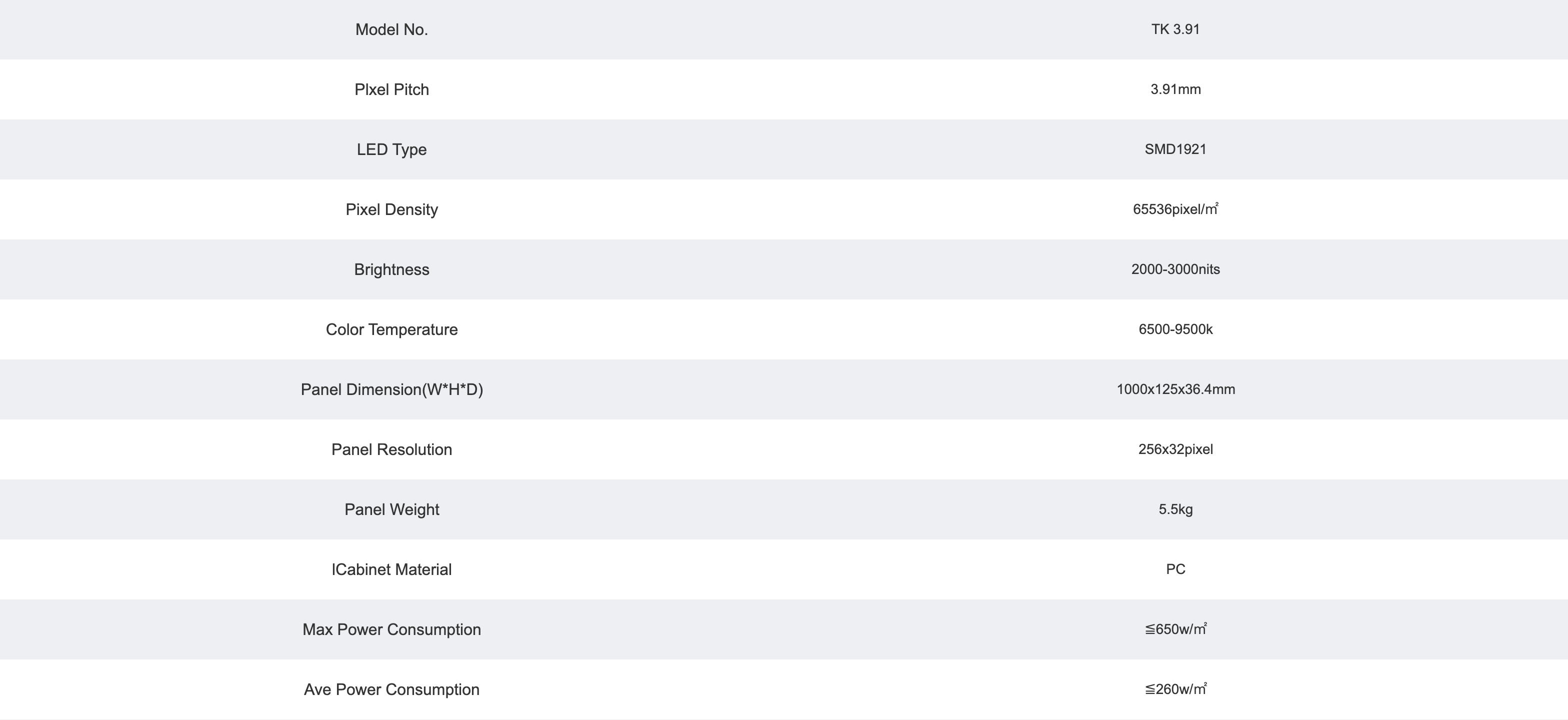Click the Brightness label
Viewport: 1568px width, 720px height.
tap(391, 269)
